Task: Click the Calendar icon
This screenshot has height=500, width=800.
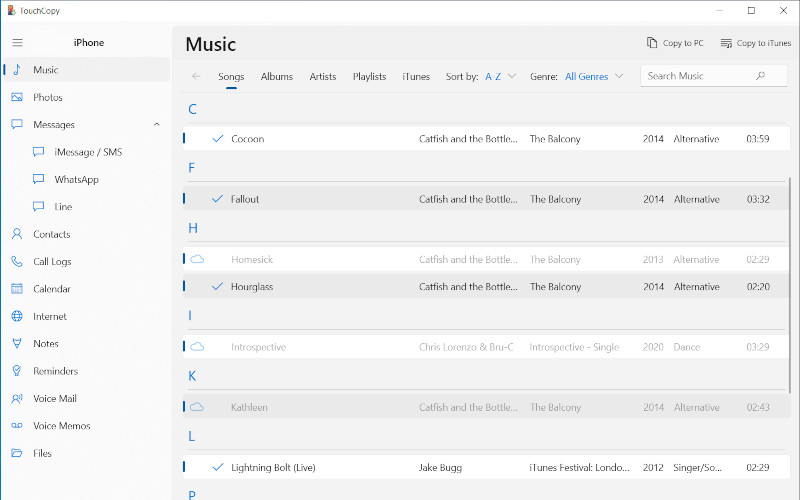Action: 17,289
